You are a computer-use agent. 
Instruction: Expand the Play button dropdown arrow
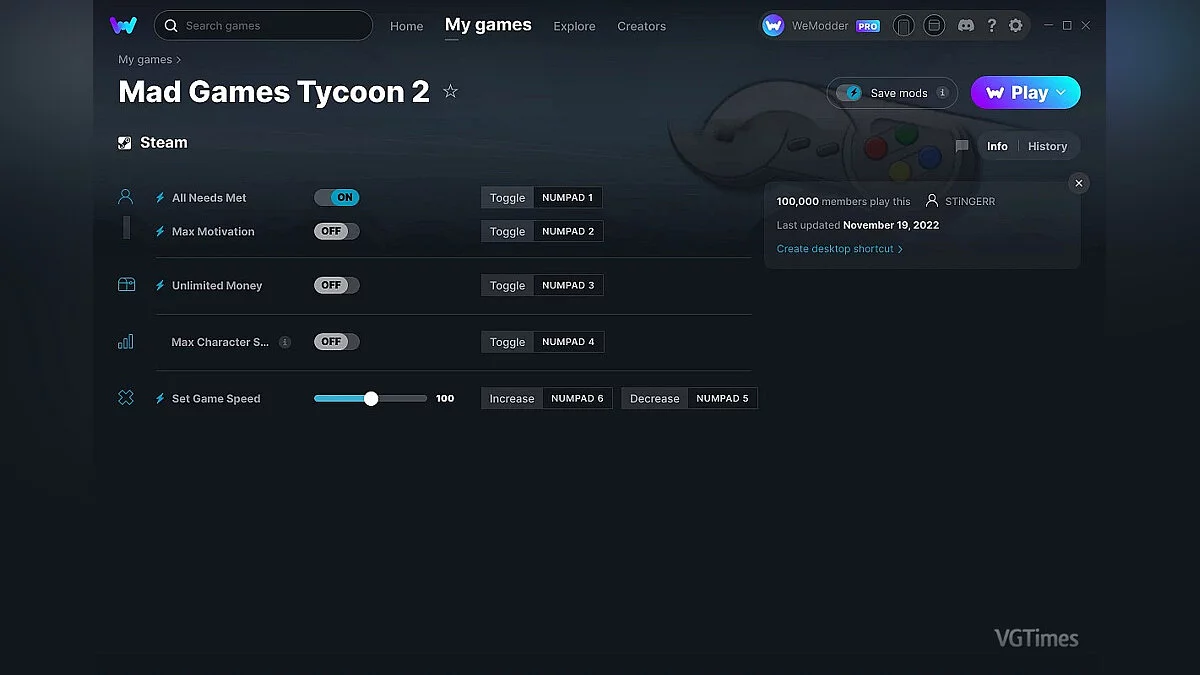click(1061, 93)
